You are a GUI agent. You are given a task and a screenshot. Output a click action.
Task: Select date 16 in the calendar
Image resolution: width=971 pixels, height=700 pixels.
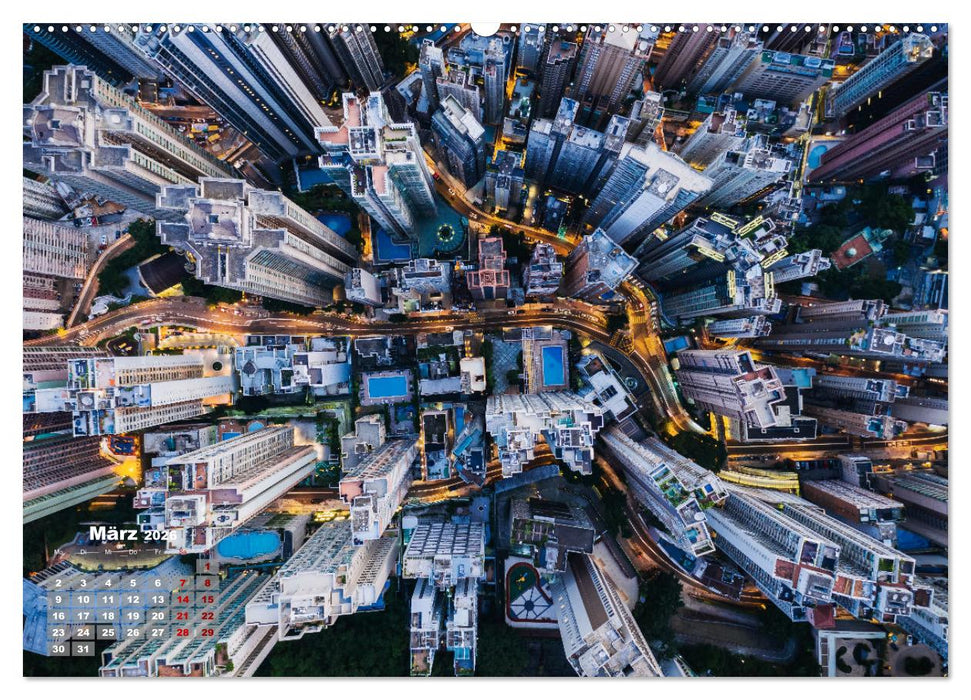(x=59, y=616)
